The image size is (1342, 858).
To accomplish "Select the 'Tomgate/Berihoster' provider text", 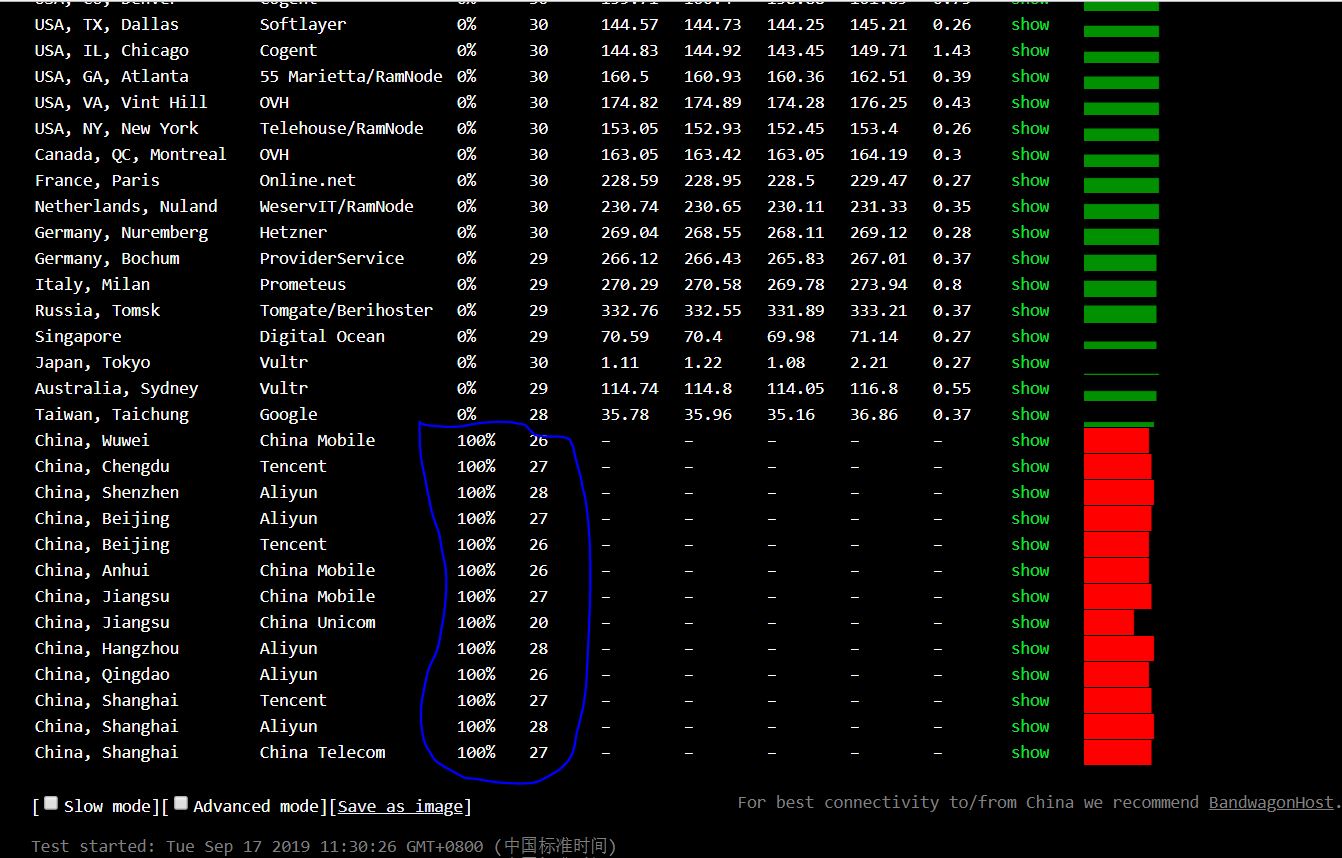I will [346, 310].
